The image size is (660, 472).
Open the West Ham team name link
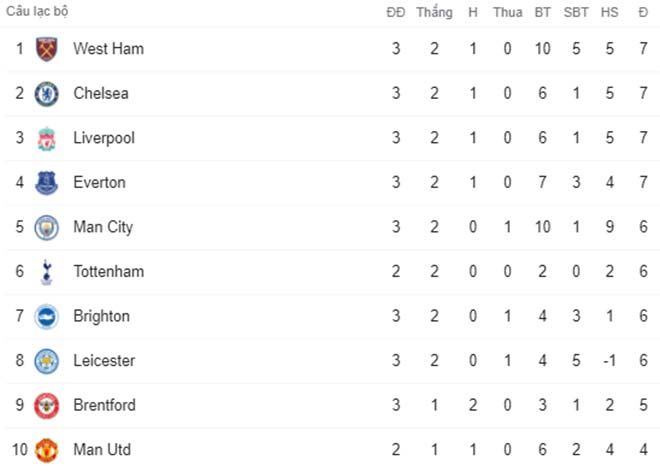[x=108, y=49]
